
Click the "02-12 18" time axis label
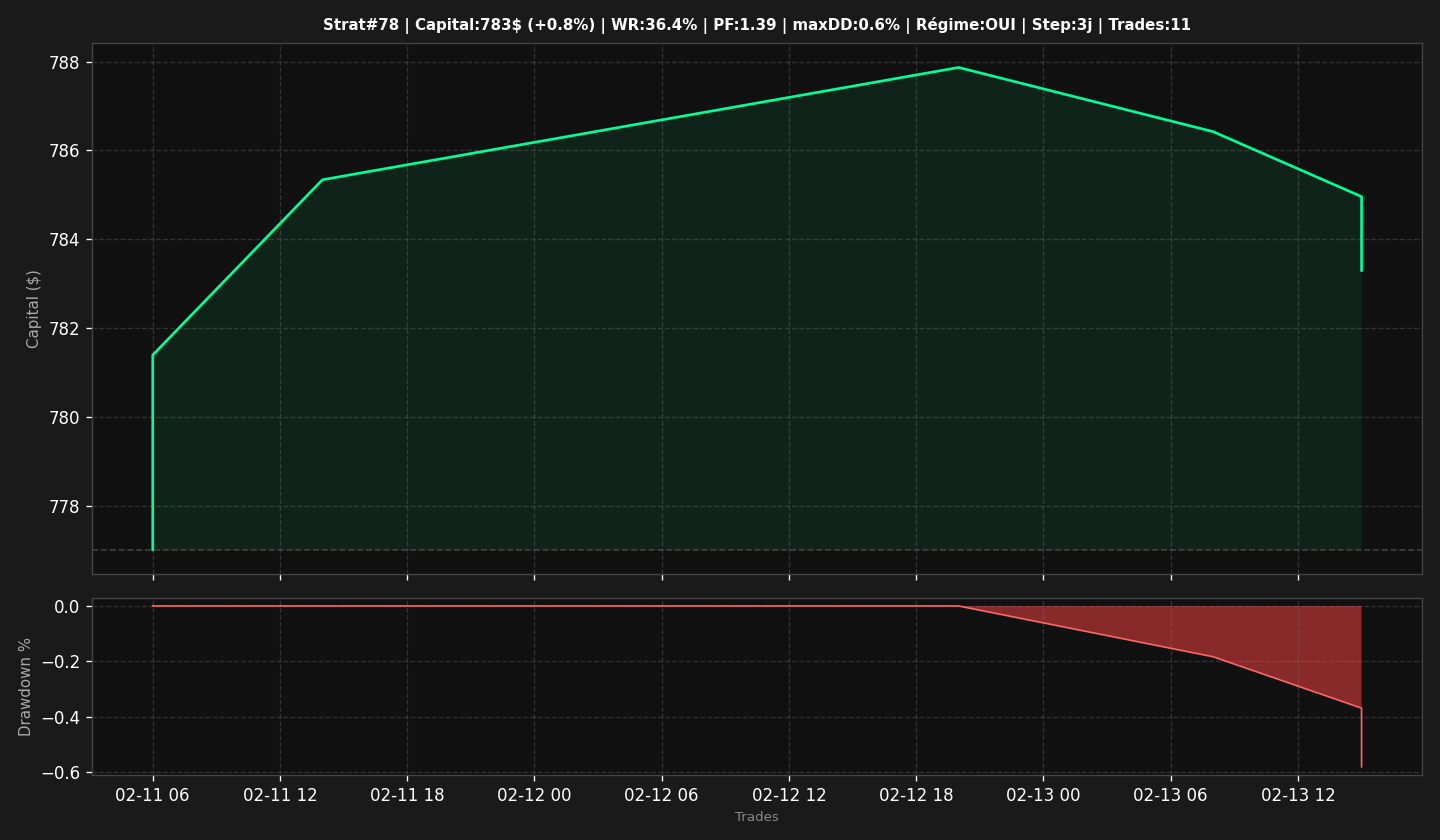[x=916, y=795]
